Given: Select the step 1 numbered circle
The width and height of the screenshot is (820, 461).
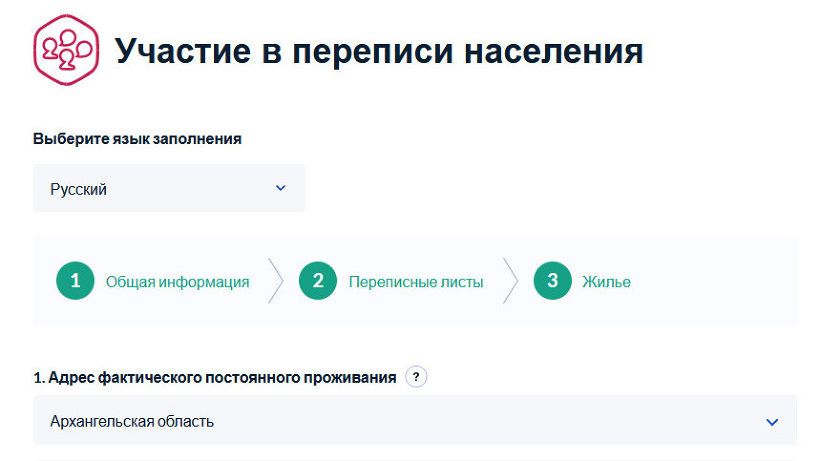Looking at the screenshot, I should click(75, 281).
